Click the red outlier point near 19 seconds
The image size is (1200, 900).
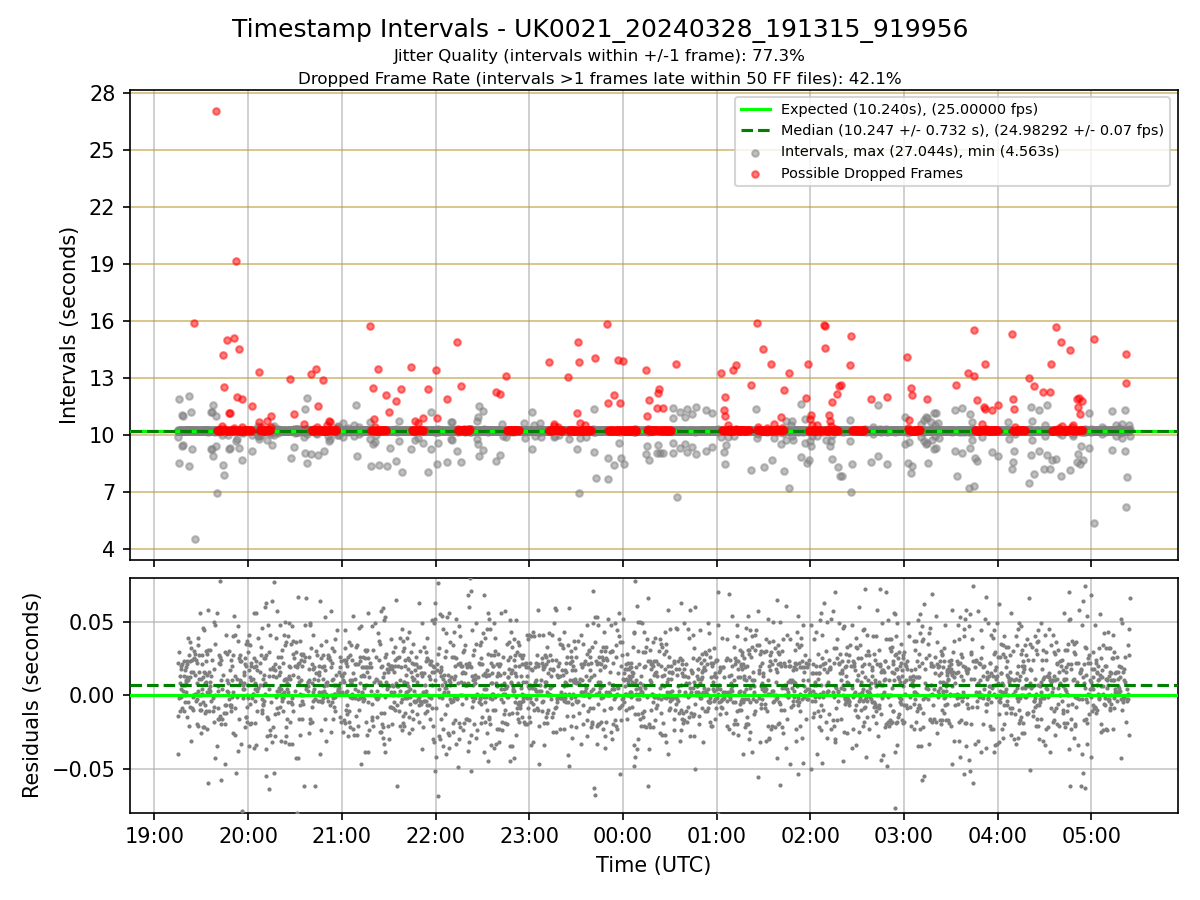point(236,262)
